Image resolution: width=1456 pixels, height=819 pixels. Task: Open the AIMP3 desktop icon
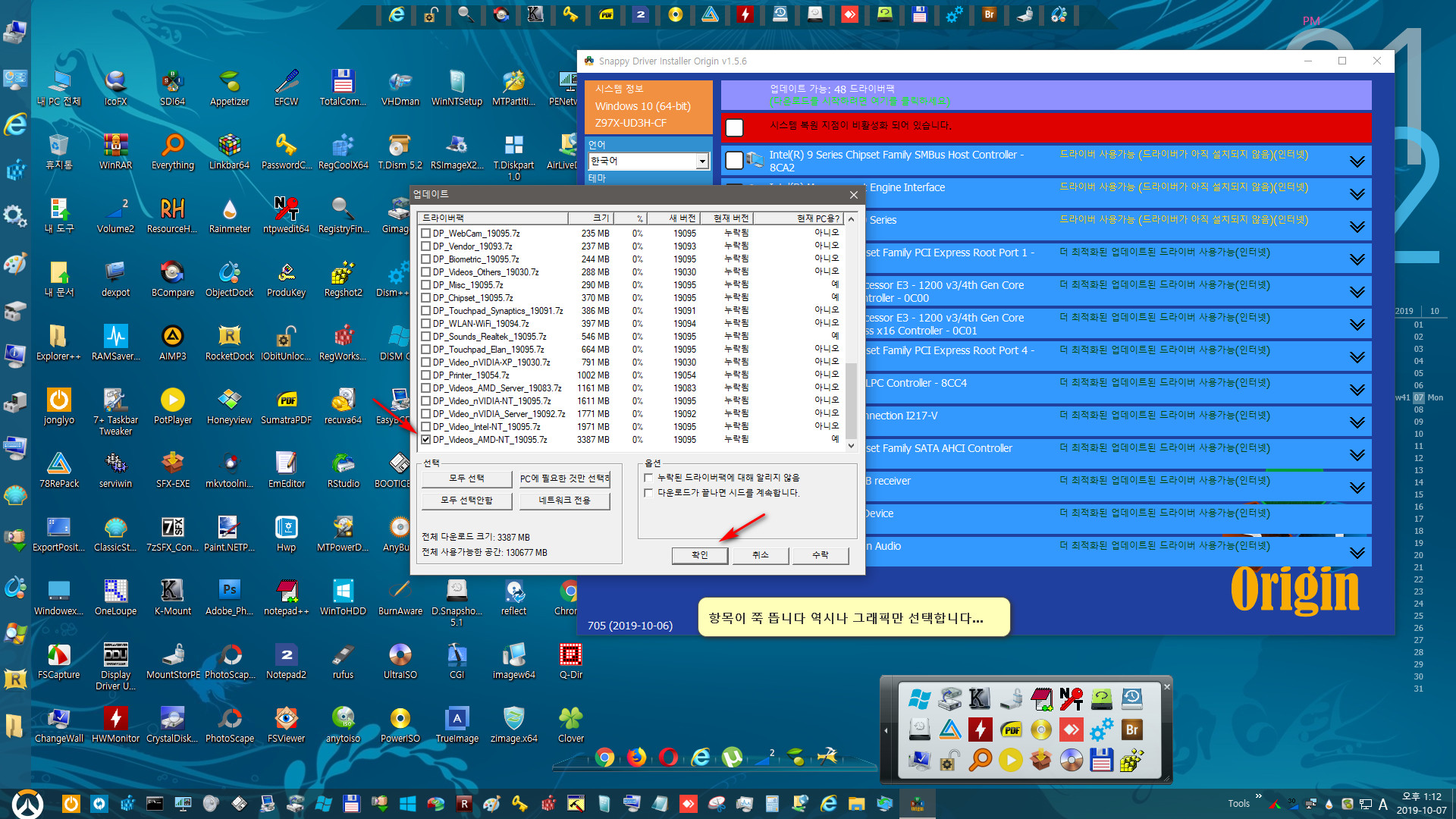click(172, 343)
